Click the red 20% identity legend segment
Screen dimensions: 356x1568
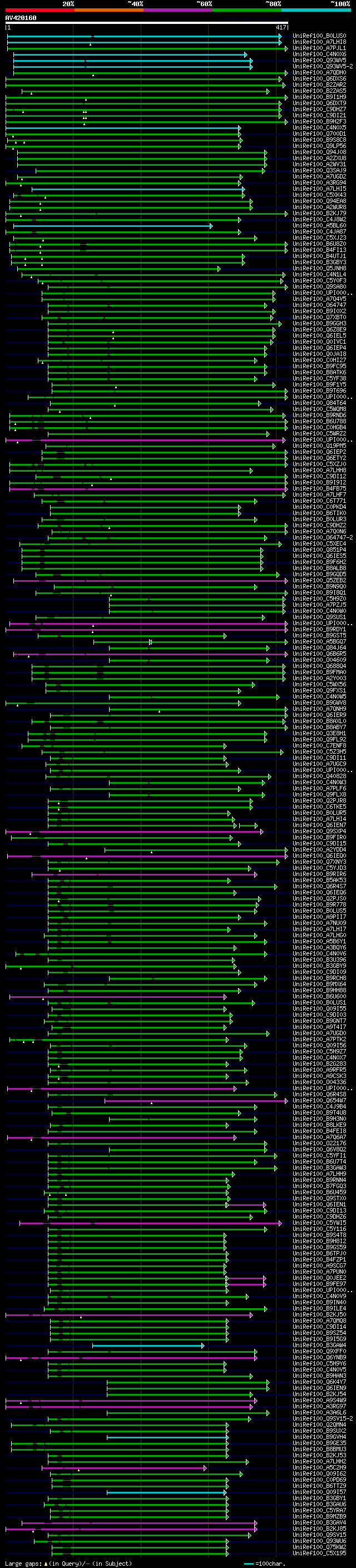[39, 10]
